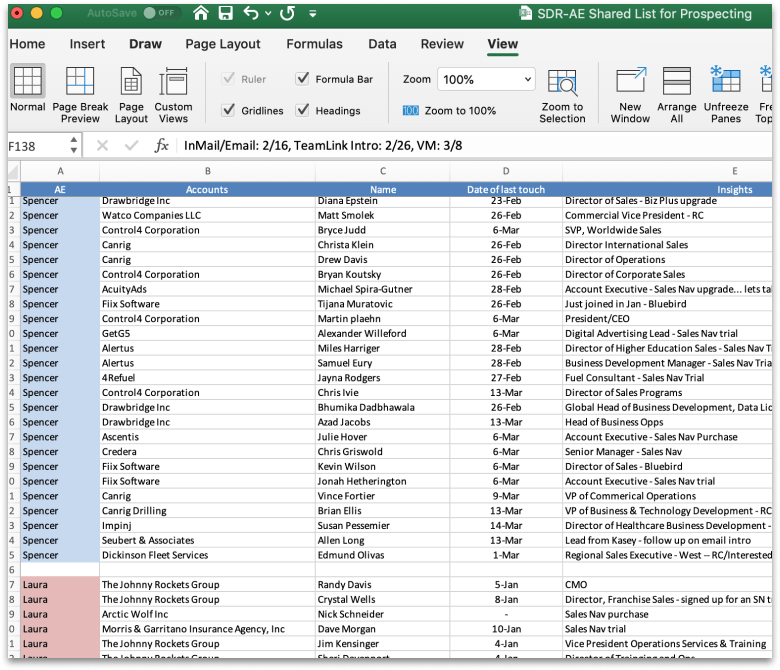Click the Dickinson Fleet Services cell
The image size is (780, 670).
[x=207, y=555]
